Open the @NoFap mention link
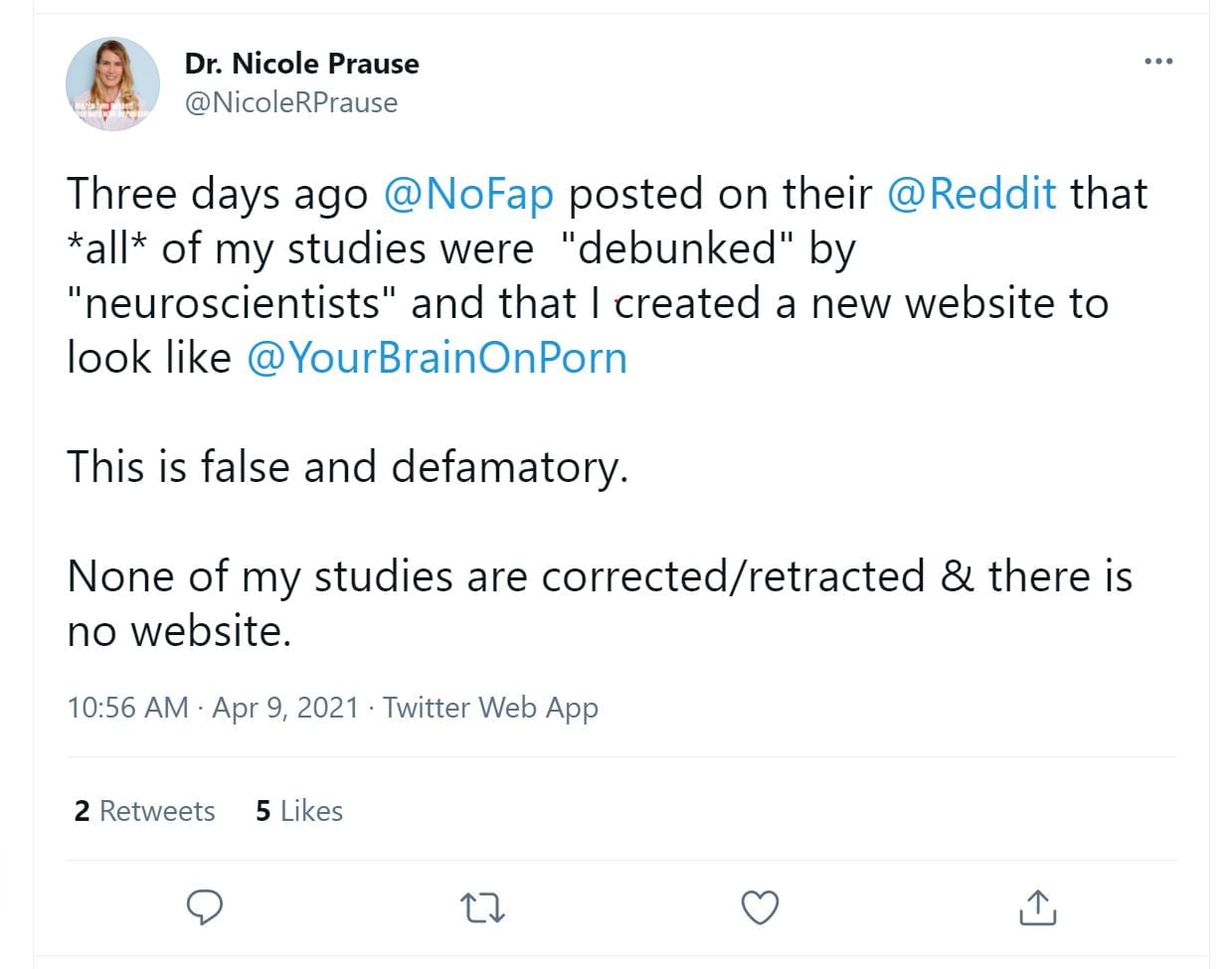 tap(467, 194)
